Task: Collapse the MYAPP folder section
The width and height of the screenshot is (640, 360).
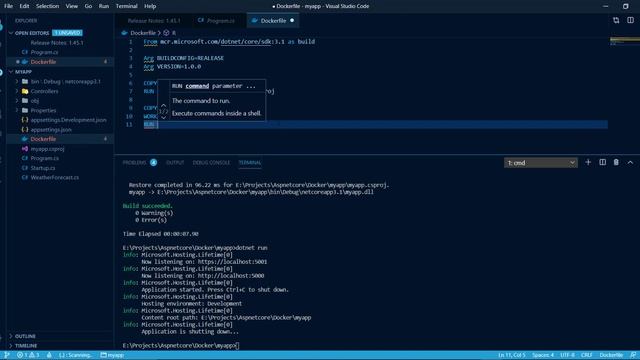Action: 11,72
